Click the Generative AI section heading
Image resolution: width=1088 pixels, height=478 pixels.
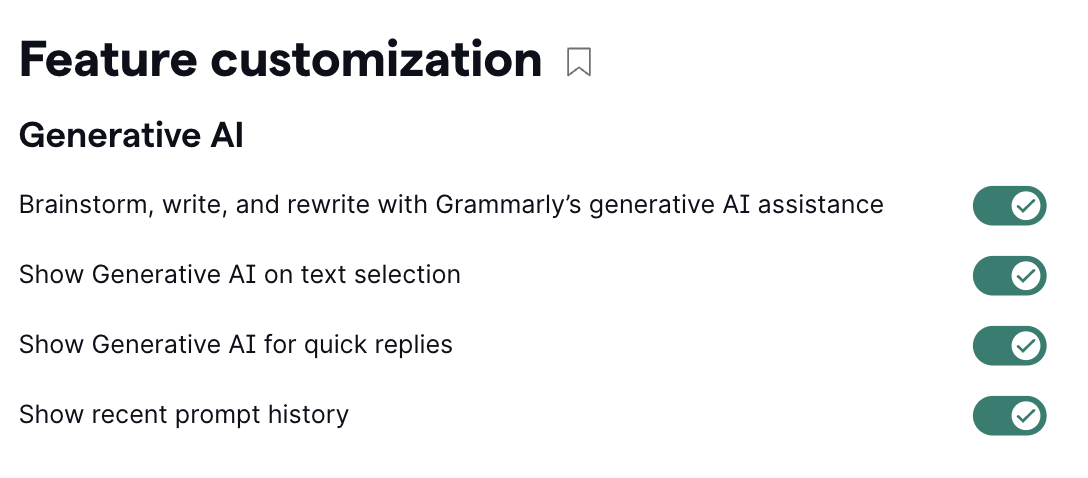point(131,136)
